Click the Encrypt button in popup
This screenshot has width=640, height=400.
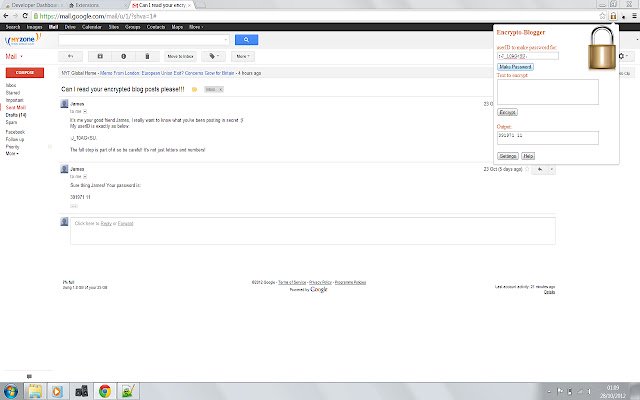(x=507, y=112)
